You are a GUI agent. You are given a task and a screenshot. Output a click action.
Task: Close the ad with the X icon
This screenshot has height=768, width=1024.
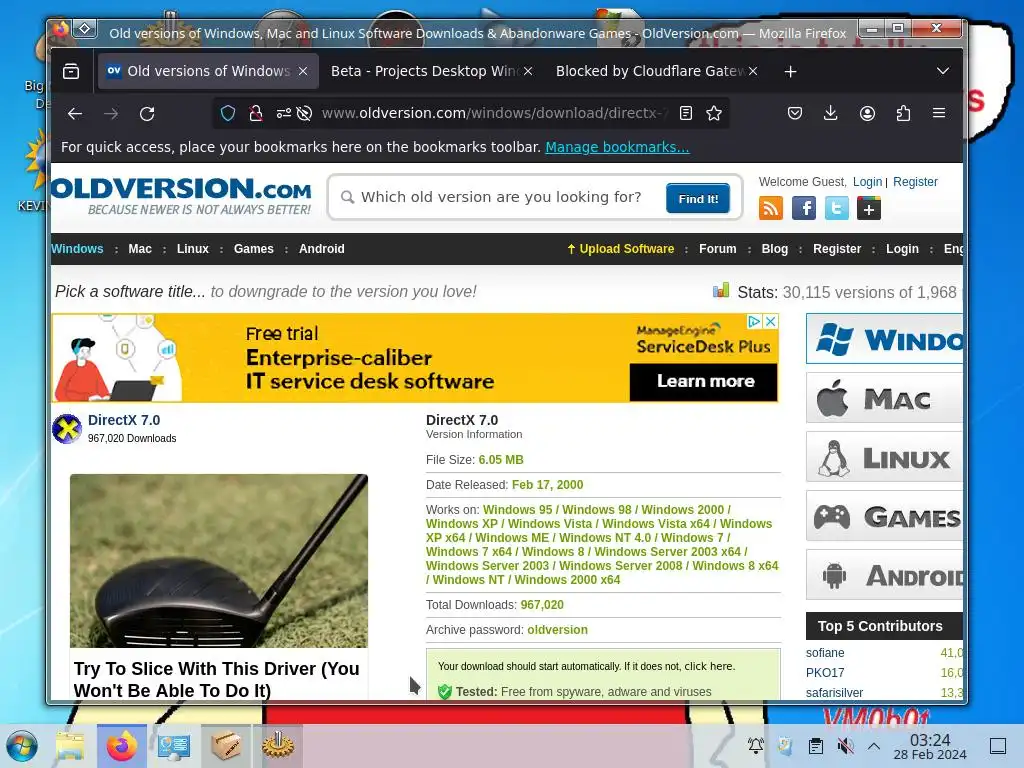point(771,321)
